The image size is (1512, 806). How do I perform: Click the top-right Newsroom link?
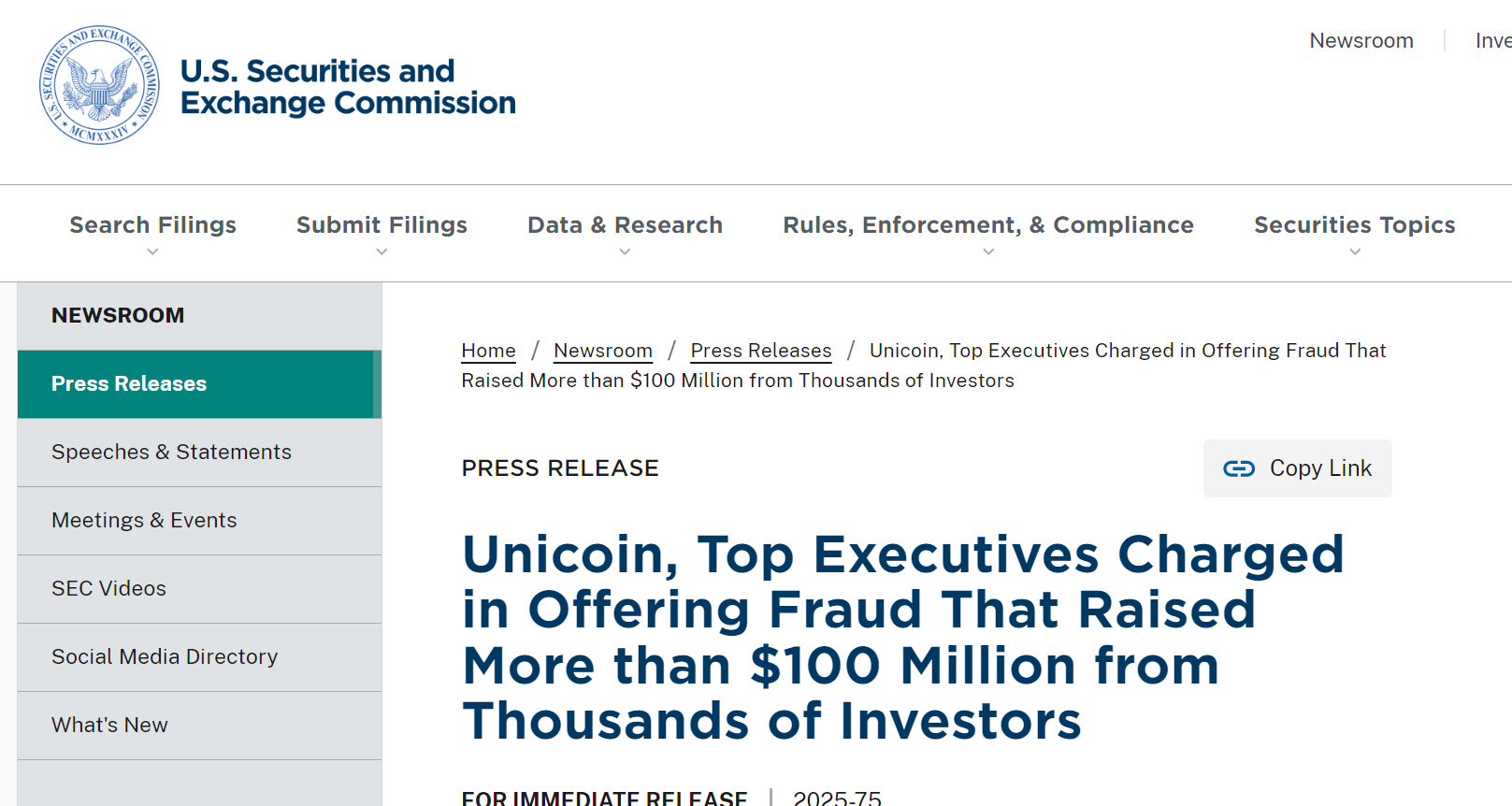[1361, 41]
